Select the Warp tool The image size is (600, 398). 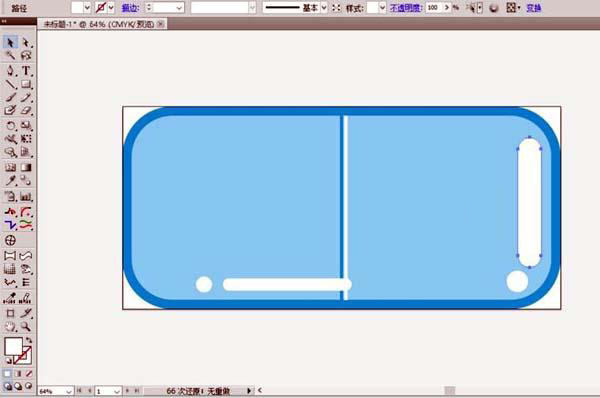10,139
